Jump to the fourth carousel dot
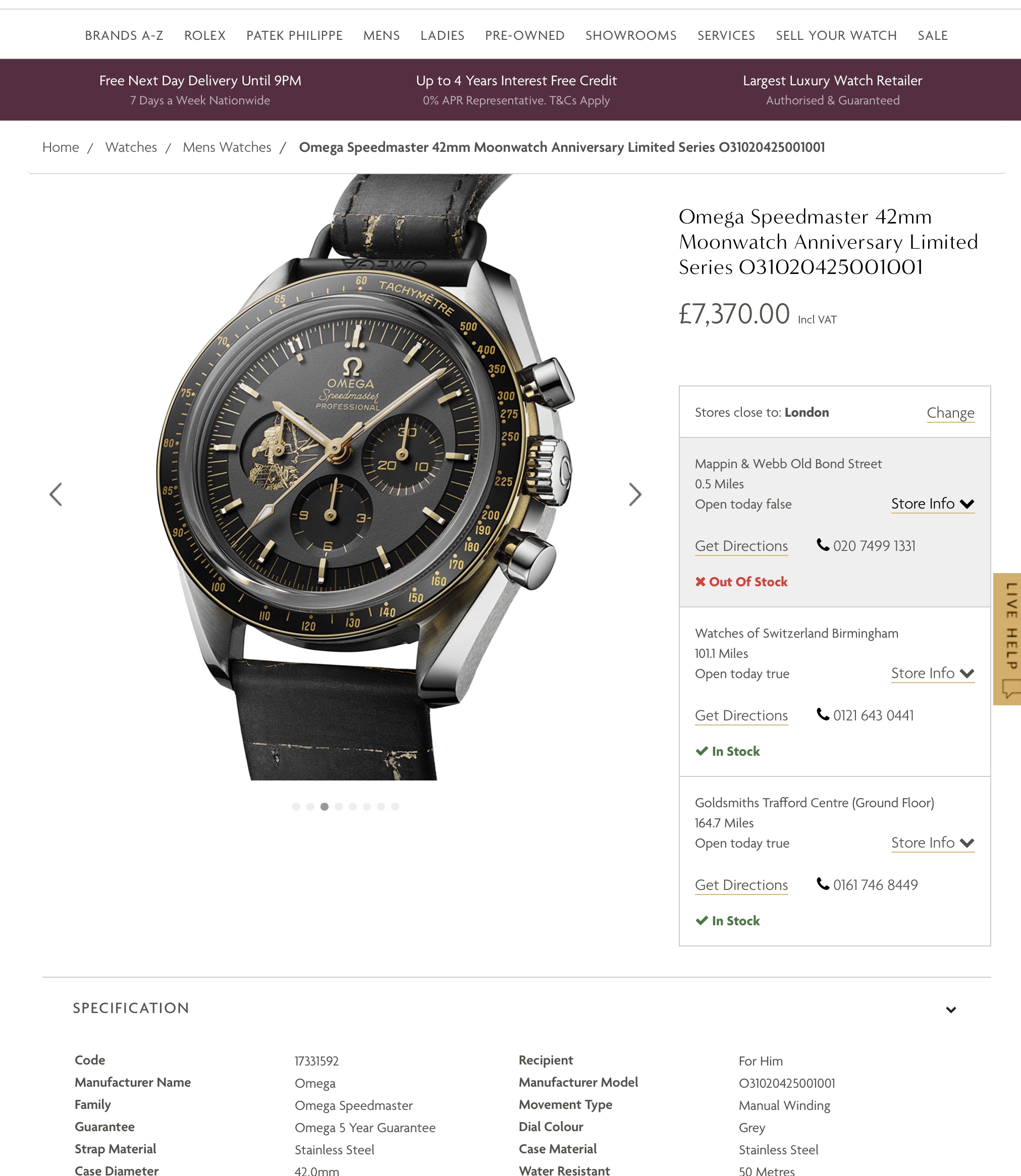The width and height of the screenshot is (1021, 1176). click(339, 806)
